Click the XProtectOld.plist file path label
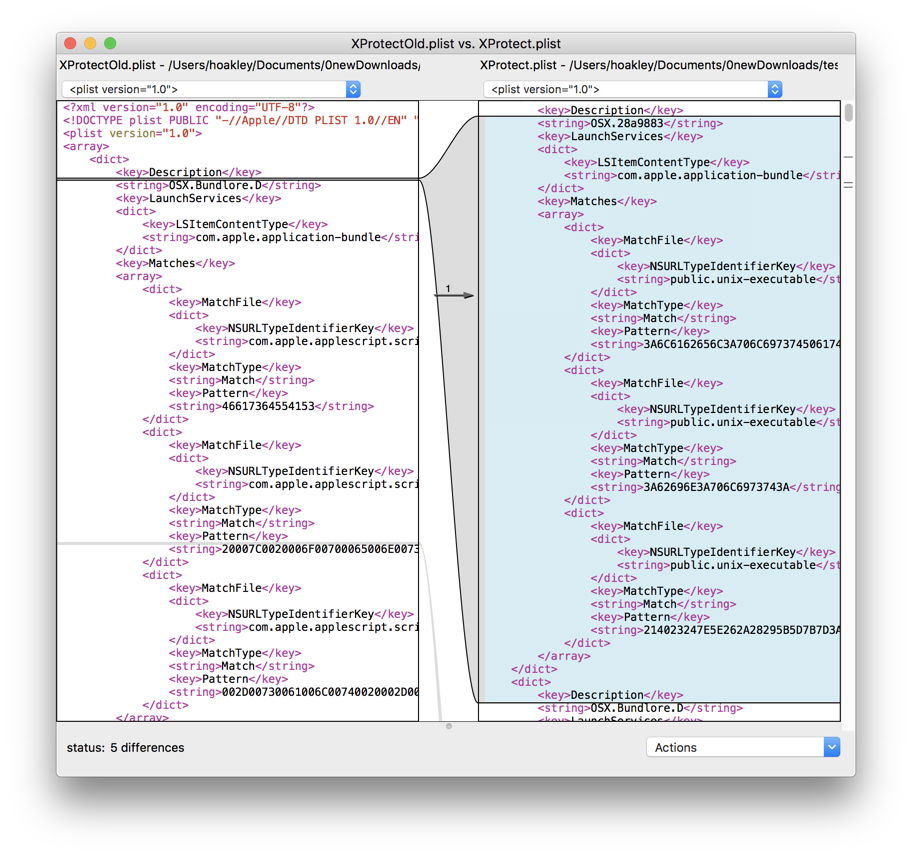This screenshot has width=912, height=857. point(240,65)
